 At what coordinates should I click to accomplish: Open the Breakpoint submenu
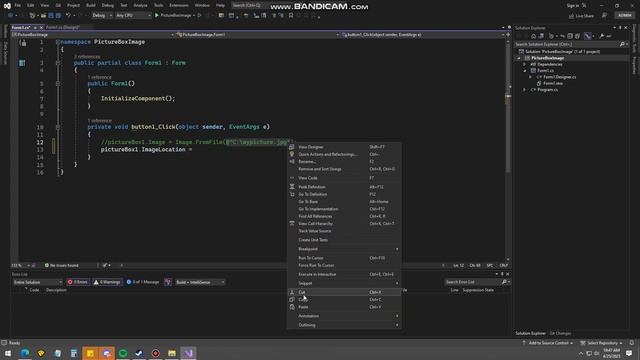tap(344, 249)
